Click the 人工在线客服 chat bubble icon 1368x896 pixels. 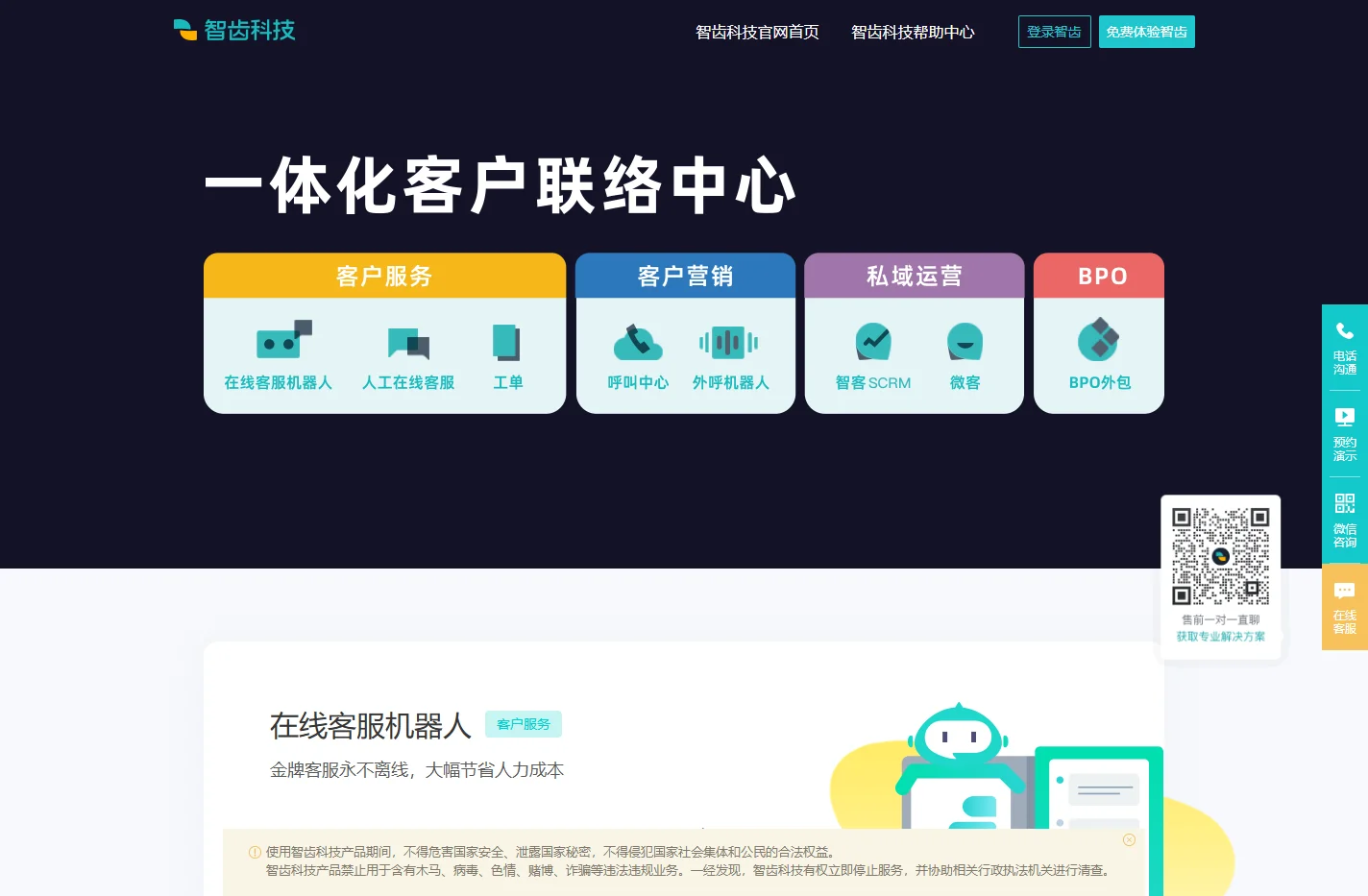pyautogui.click(x=408, y=342)
